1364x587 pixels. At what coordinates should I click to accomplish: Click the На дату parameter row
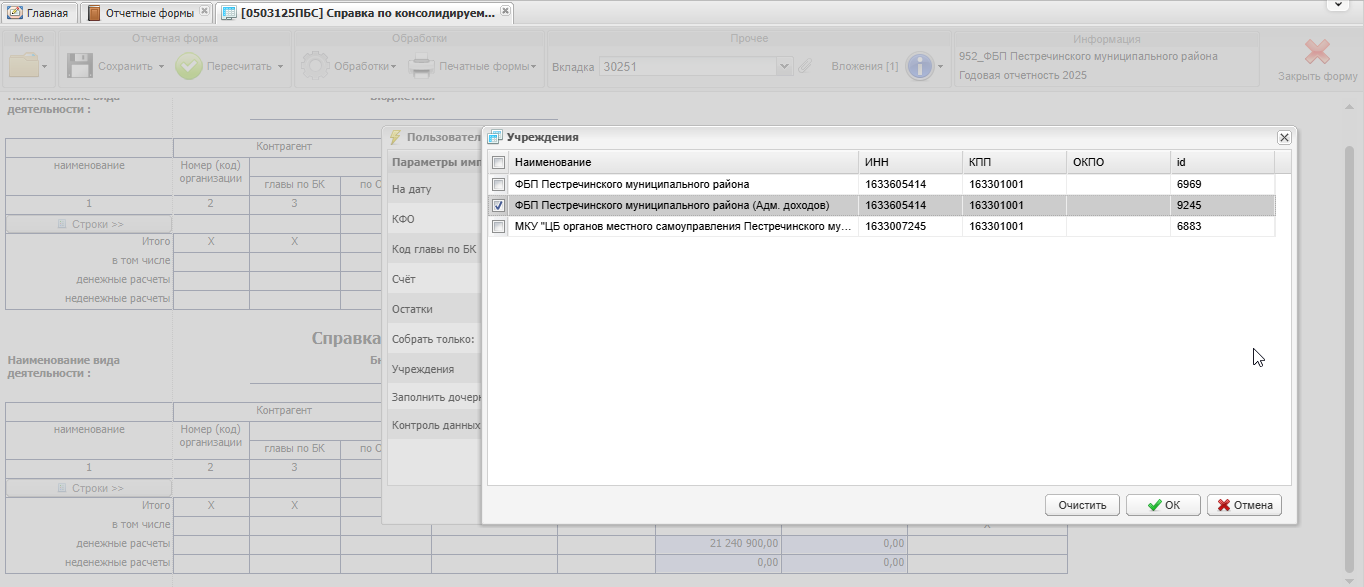pos(435,189)
